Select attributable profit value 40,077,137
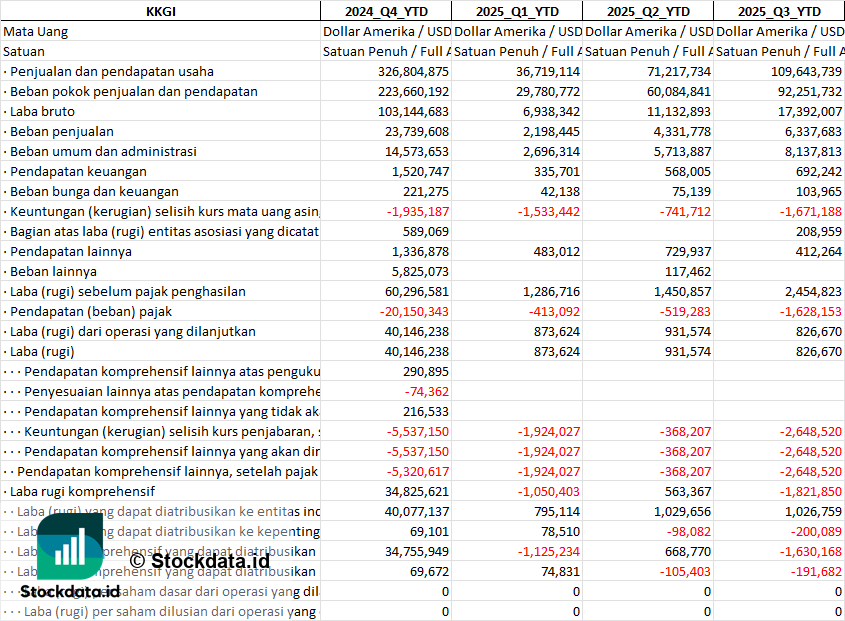Image resolution: width=845 pixels, height=621 pixels. pos(417,510)
